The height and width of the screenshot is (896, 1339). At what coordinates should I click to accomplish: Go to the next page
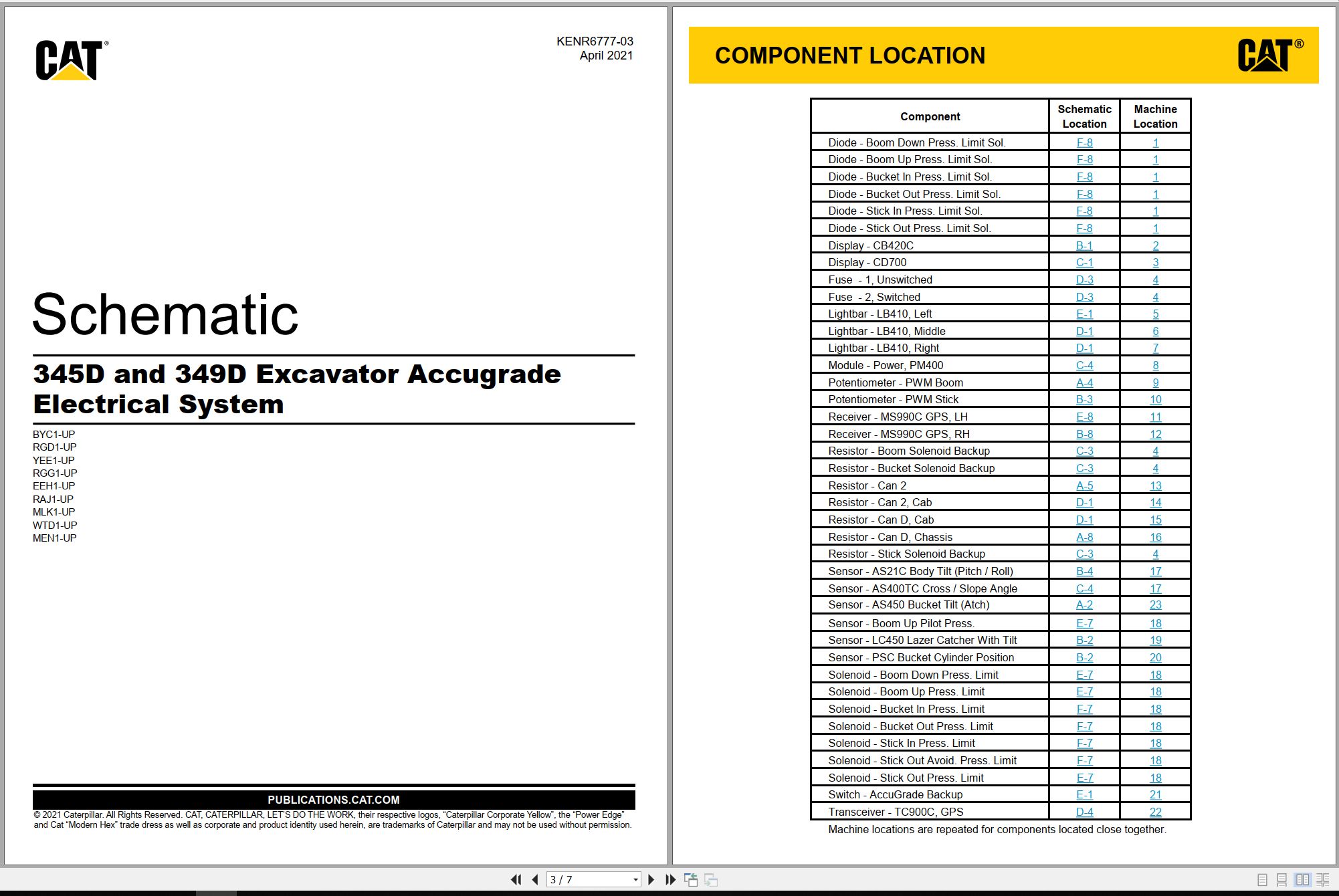coord(651,879)
